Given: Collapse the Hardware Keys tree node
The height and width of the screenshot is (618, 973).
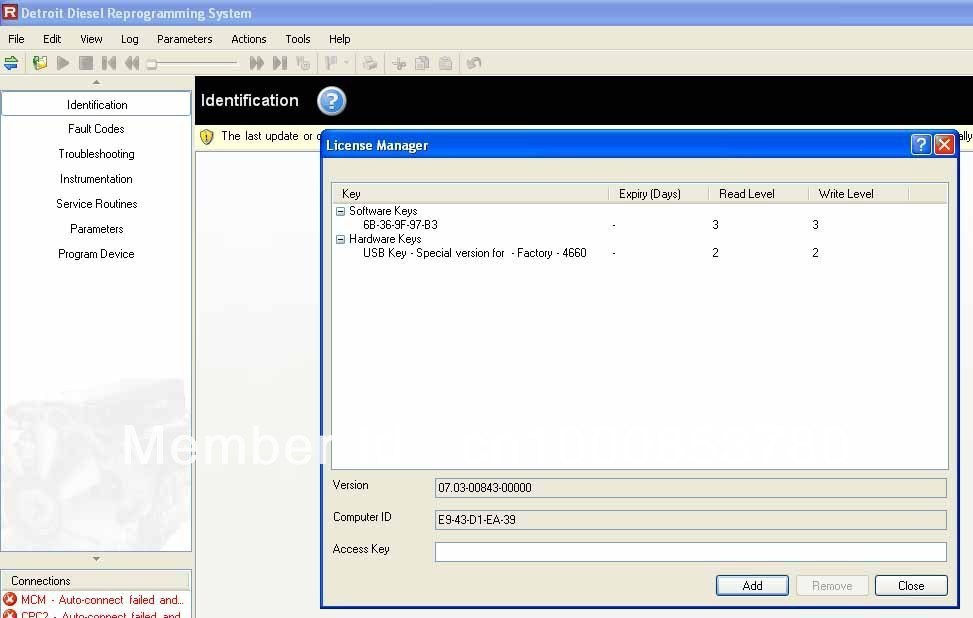Looking at the screenshot, I should 340,239.
